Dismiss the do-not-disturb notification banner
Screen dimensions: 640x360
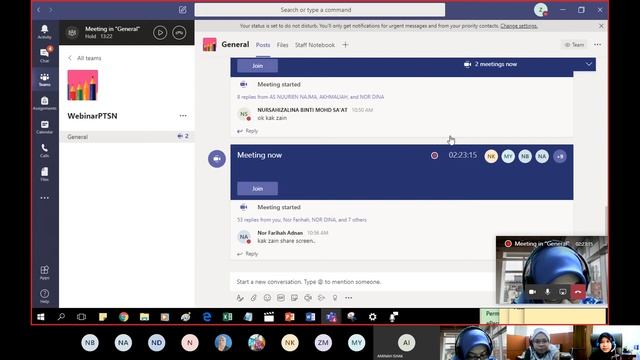pos(601,26)
